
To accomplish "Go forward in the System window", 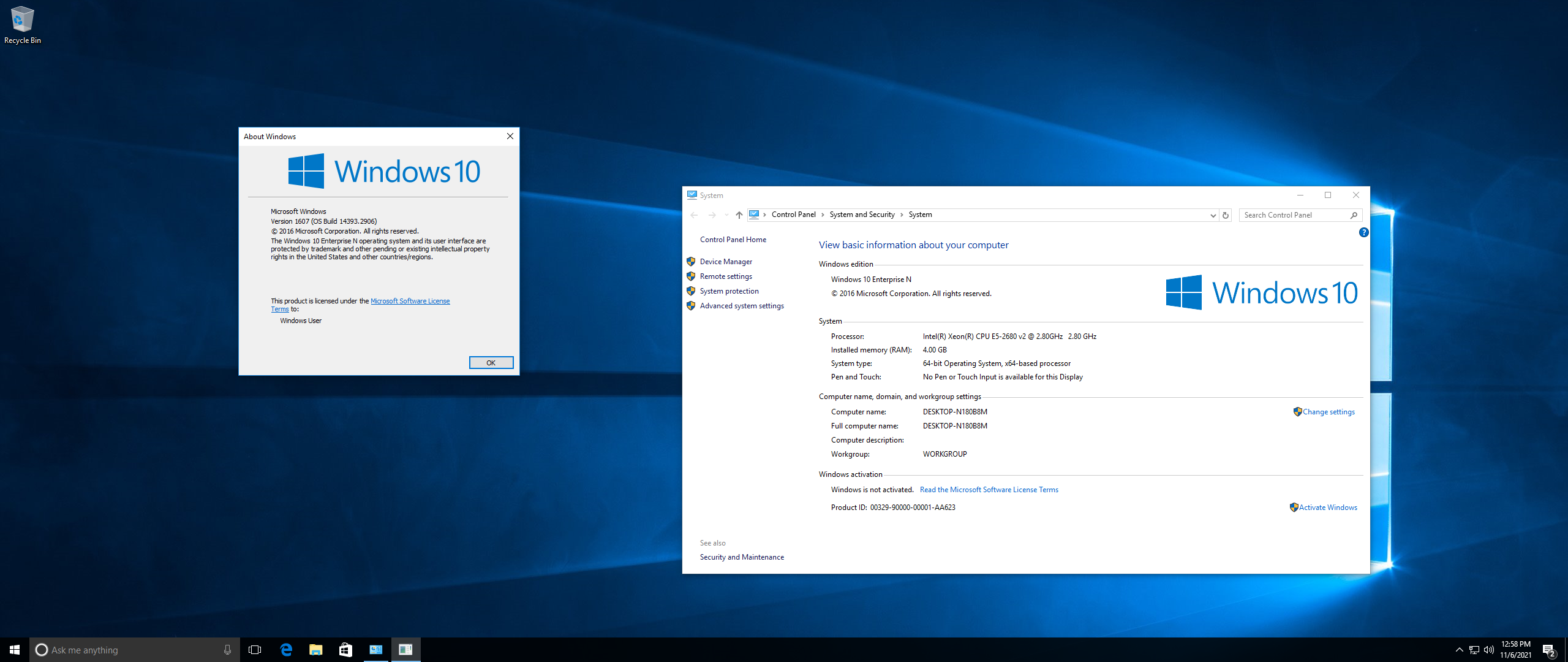I will pos(712,215).
